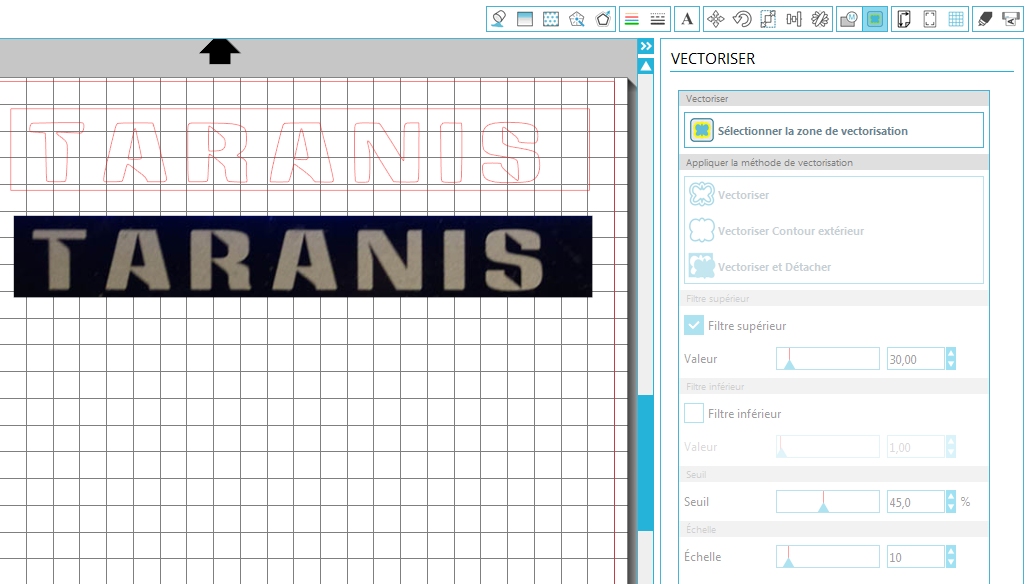Click the Filtre inférieur Valeur slider

[x=828, y=447]
